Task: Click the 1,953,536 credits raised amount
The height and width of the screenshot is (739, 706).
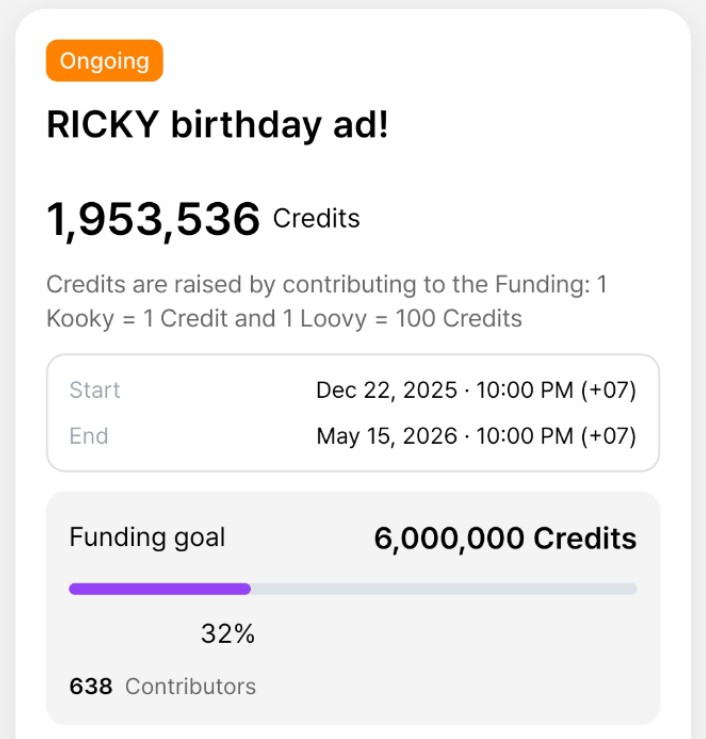Action: tap(153, 220)
